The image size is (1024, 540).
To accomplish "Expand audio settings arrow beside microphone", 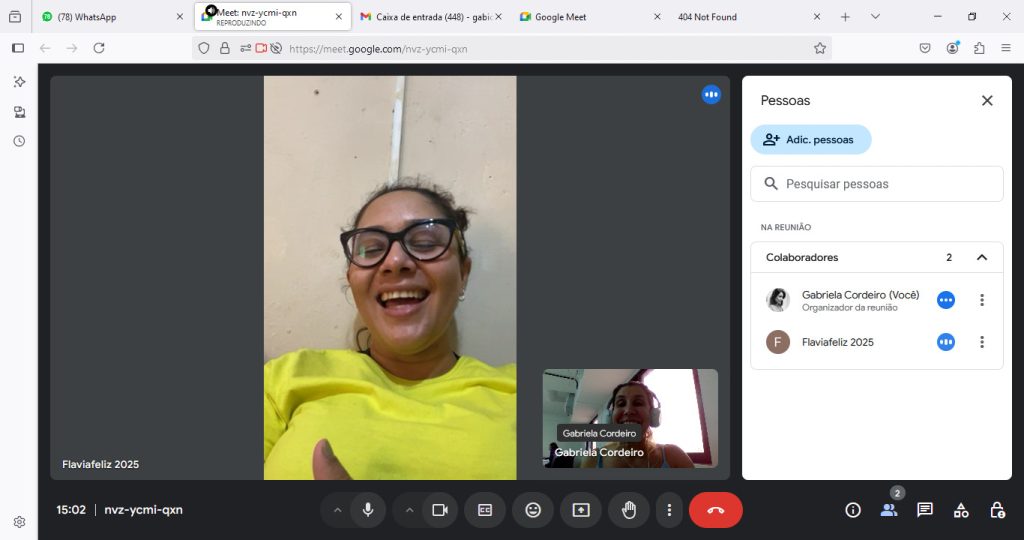I will click(337, 510).
